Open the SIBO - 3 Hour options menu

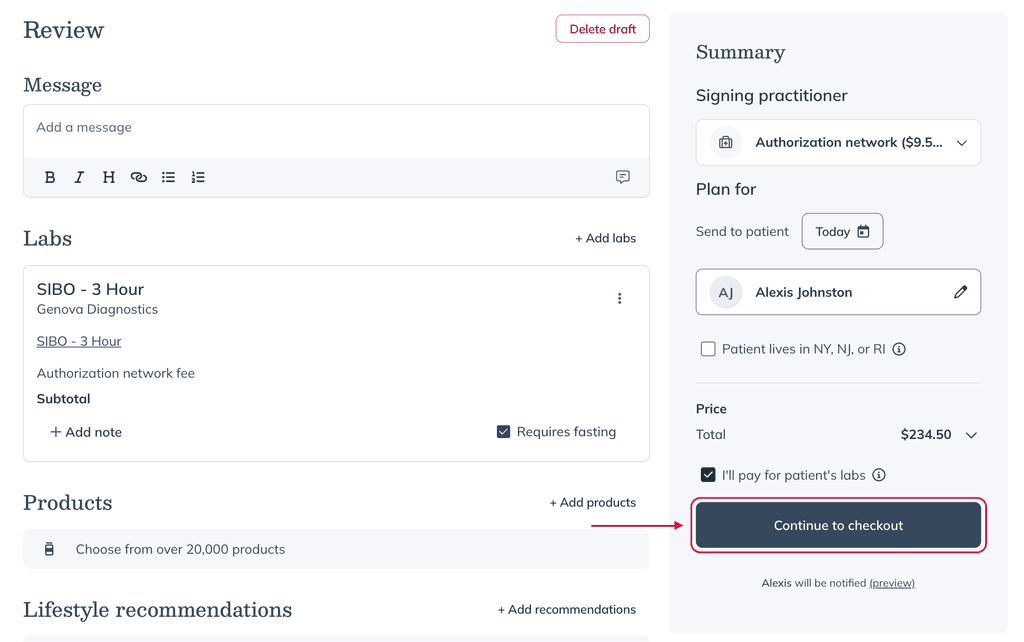click(620, 298)
